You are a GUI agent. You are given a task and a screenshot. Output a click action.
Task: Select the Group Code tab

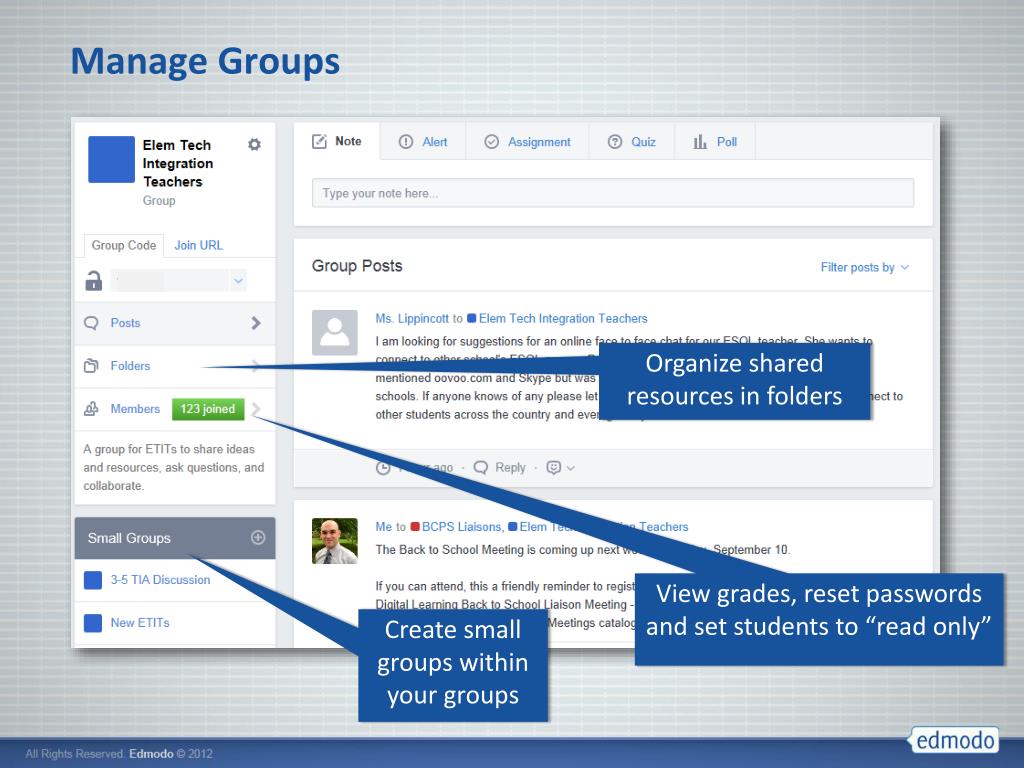[x=124, y=246]
